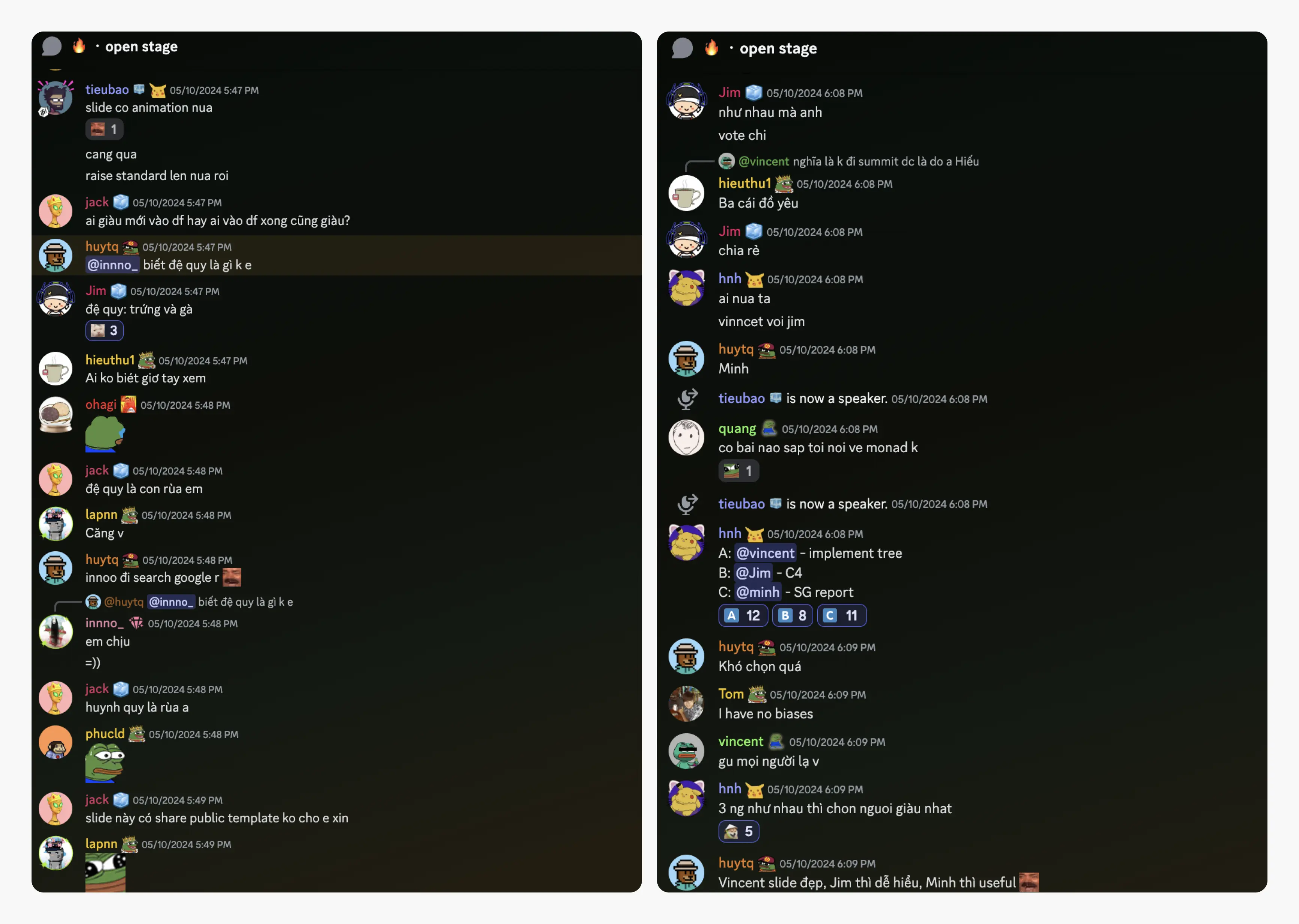Click the @innno_ mention in huytq's message
The image size is (1299, 924).
click(x=112, y=265)
